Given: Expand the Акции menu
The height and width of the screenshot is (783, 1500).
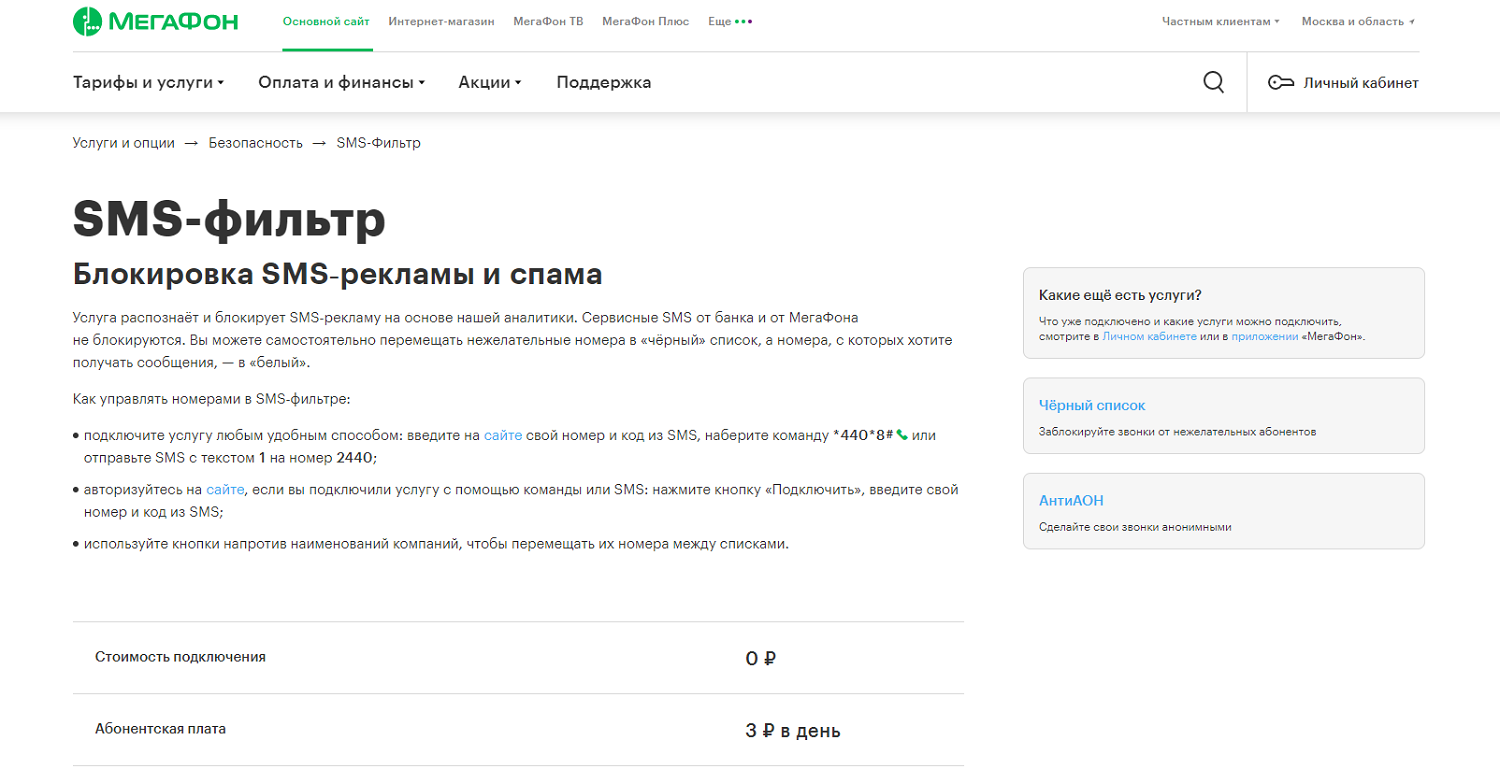Looking at the screenshot, I should 490,83.
